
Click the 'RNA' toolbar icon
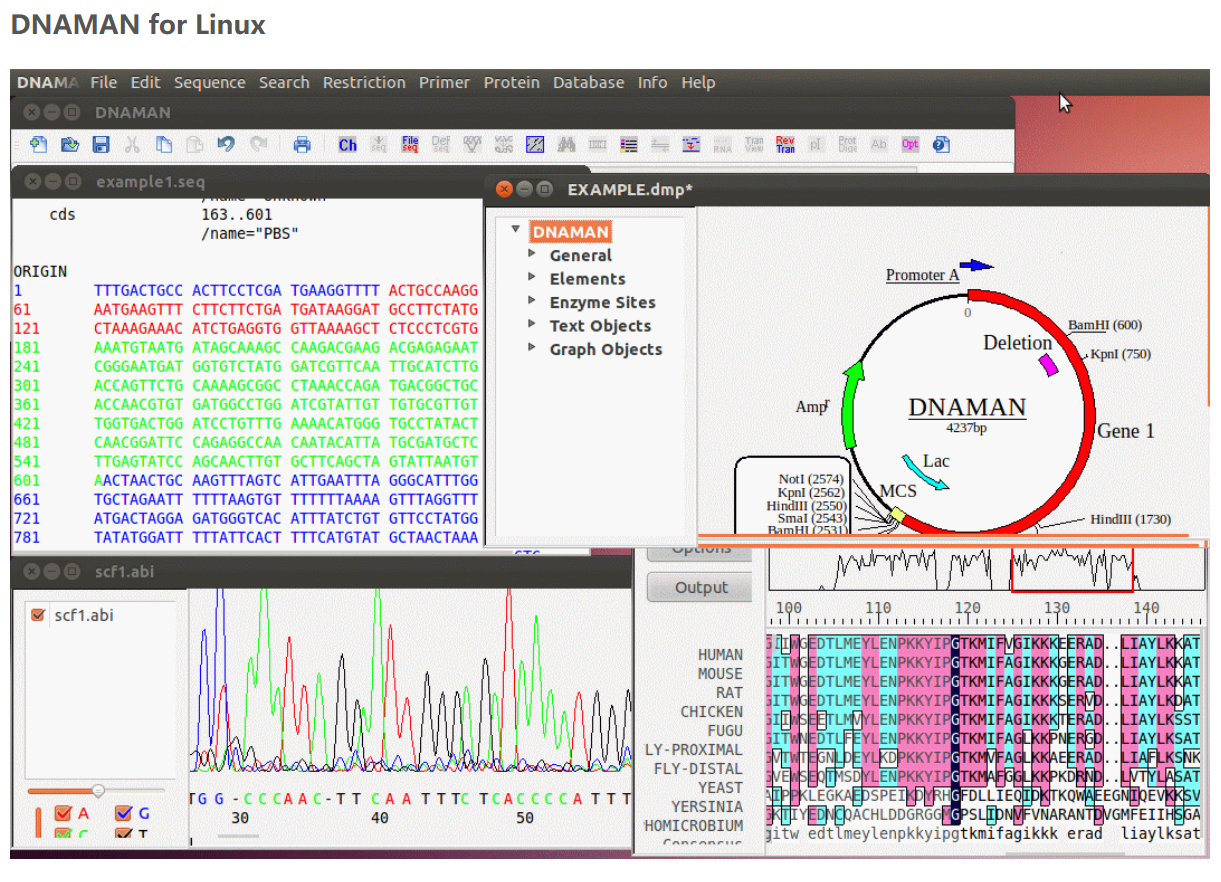[x=722, y=145]
